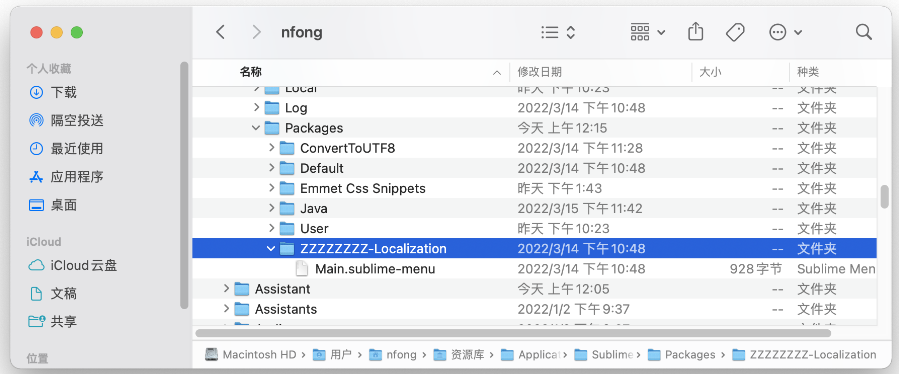Select the User folder name
The height and width of the screenshot is (374, 899).
(314, 228)
